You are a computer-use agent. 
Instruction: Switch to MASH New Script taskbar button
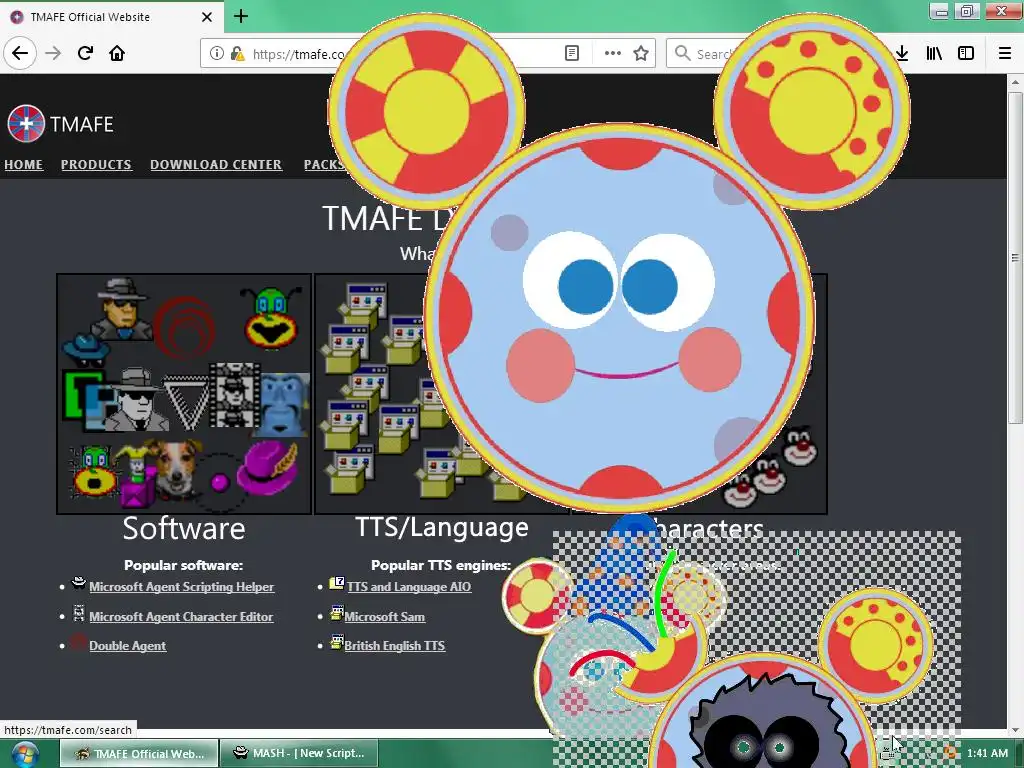[299, 754]
